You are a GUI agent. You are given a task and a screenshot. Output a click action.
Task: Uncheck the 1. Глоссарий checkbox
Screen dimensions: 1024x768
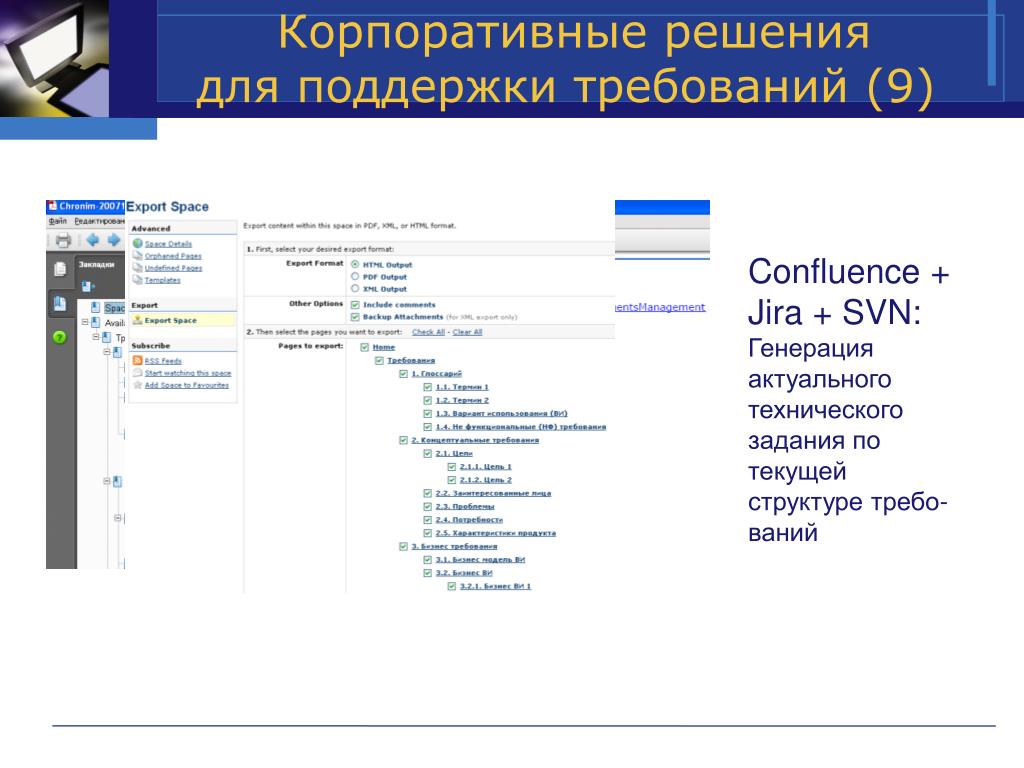pos(404,374)
